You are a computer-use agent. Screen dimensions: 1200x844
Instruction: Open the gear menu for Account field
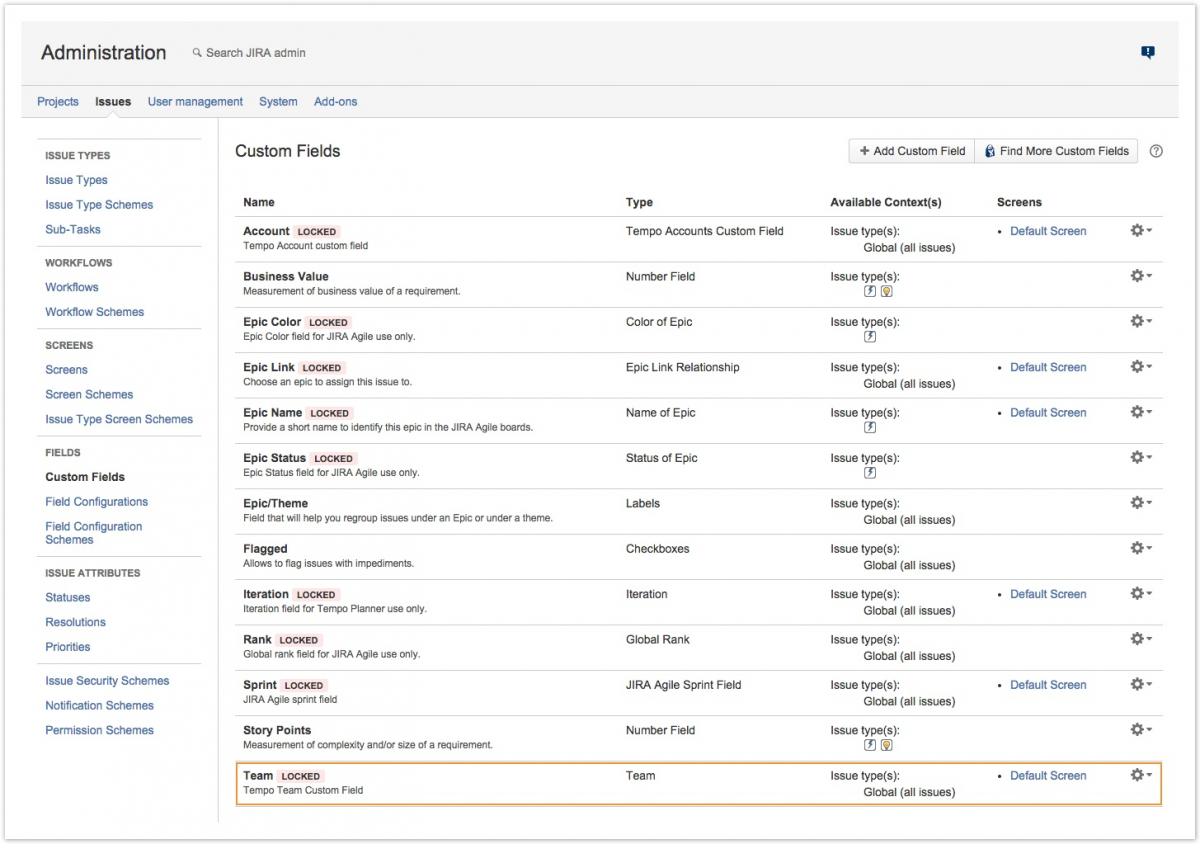[x=1140, y=231]
